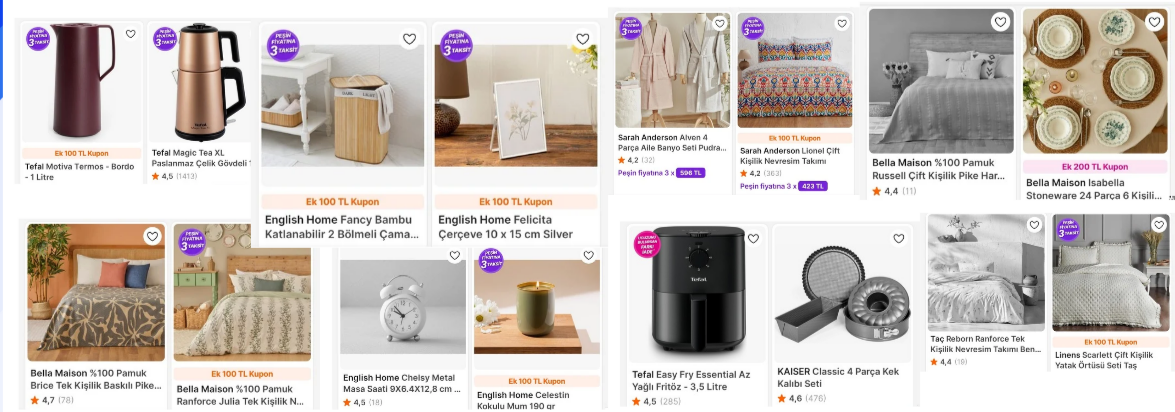Click the Tefal Easy Fry 4,5 star rating
Viewport: 1175px width, 412px height.
tap(643, 402)
